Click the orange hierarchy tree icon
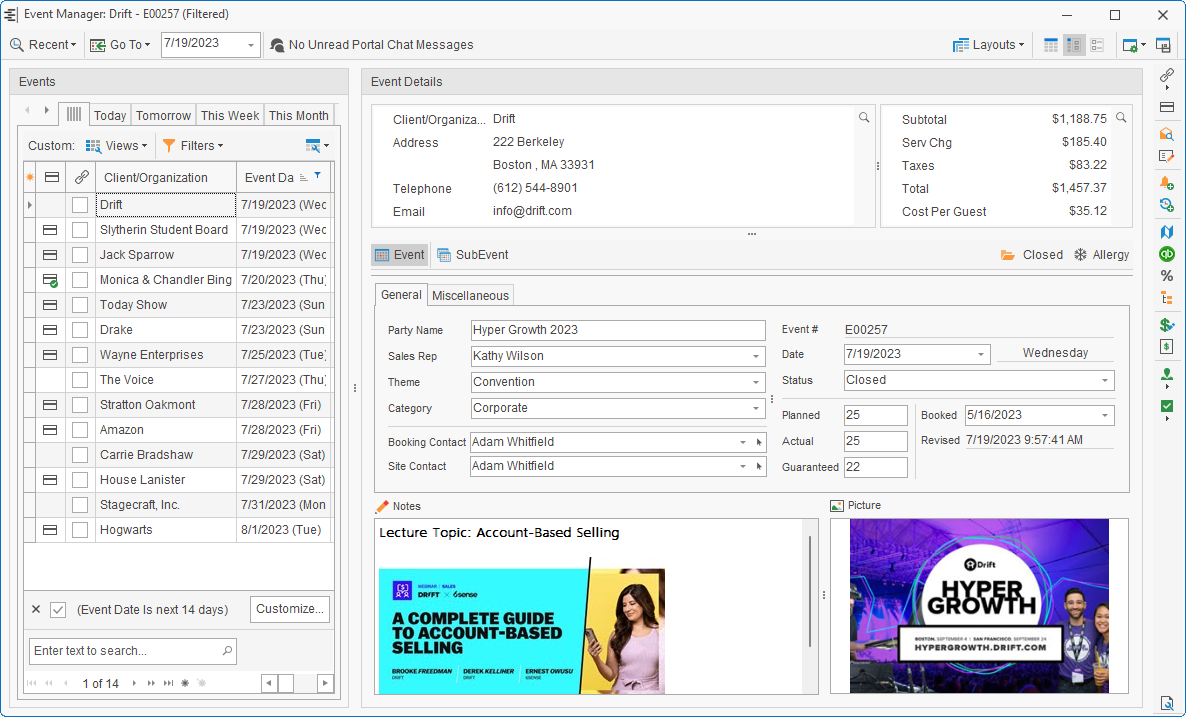 click(1167, 299)
